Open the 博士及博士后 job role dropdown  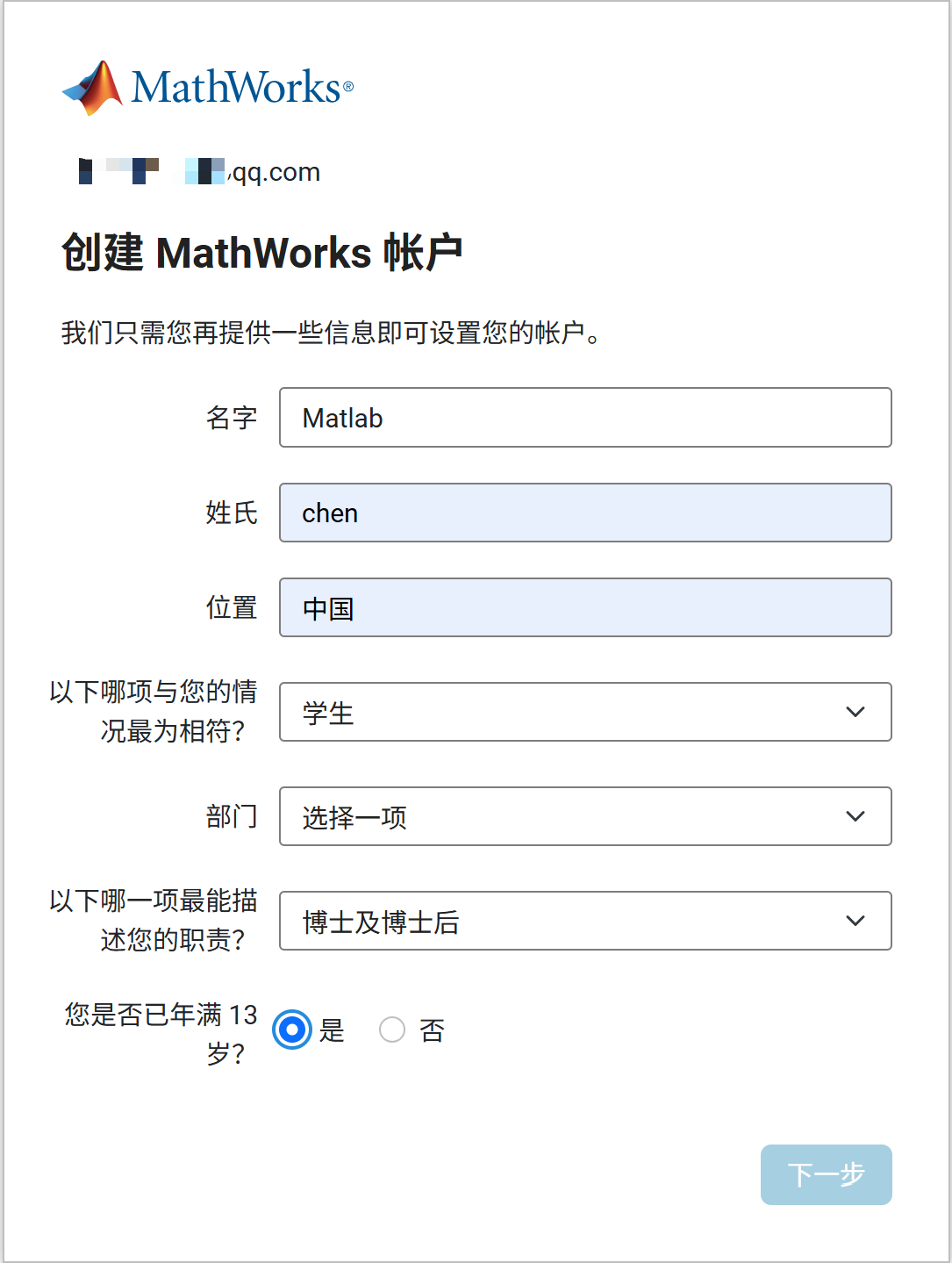click(x=585, y=921)
